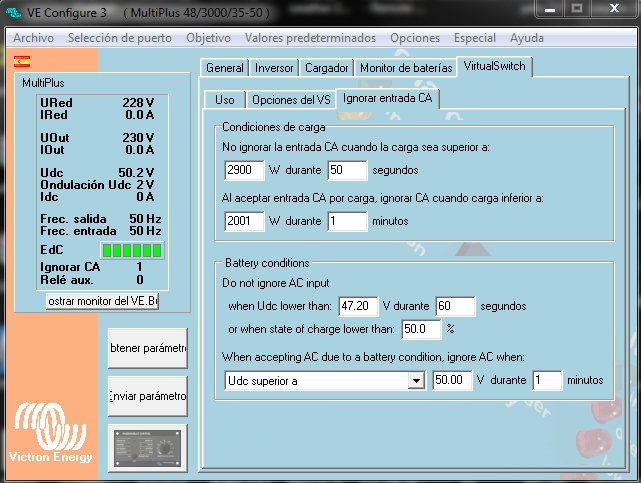Open the Selección de puerto menu
The height and width of the screenshot is (483, 641).
pos(120,38)
